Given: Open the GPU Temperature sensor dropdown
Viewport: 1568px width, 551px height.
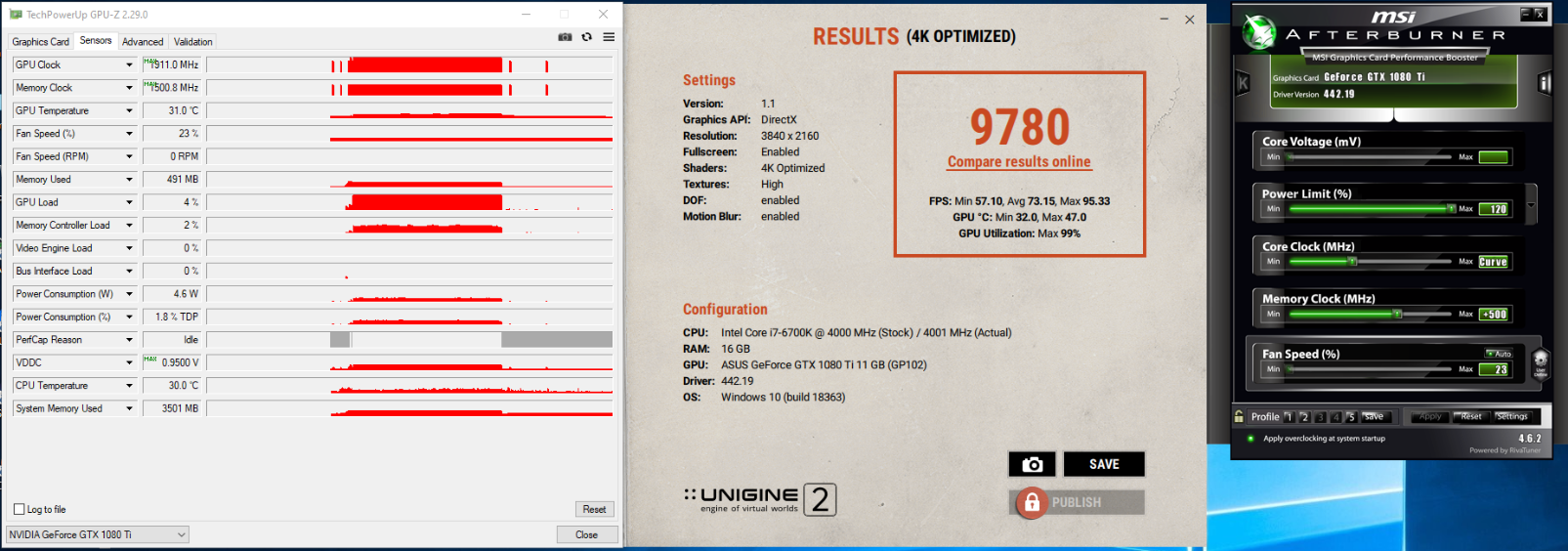Looking at the screenshot, I should (129, 110).
